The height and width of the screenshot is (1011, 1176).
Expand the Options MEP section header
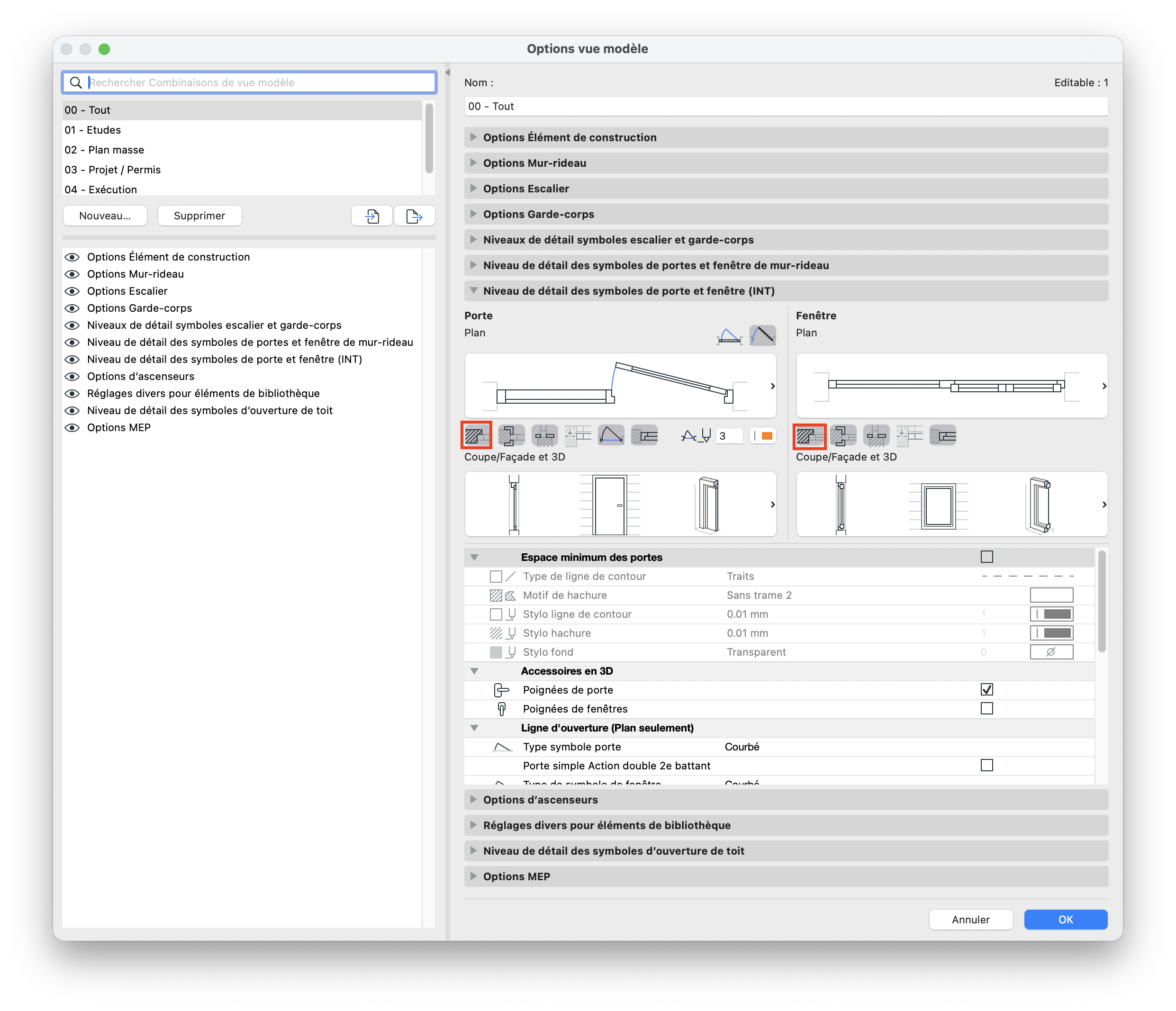click(x=786, y=876)
